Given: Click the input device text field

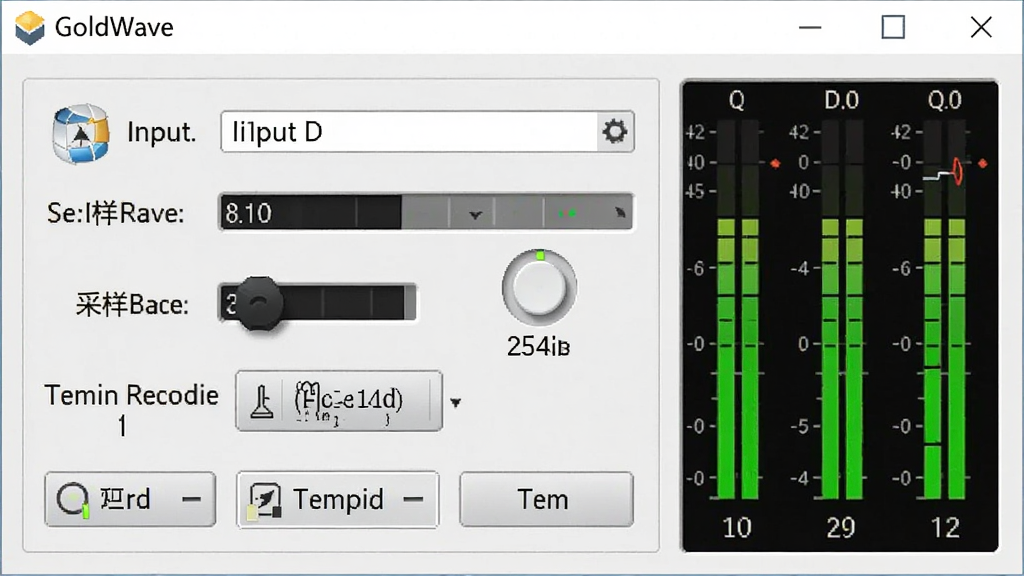Looking at the screenshot, I should [409, 132].
